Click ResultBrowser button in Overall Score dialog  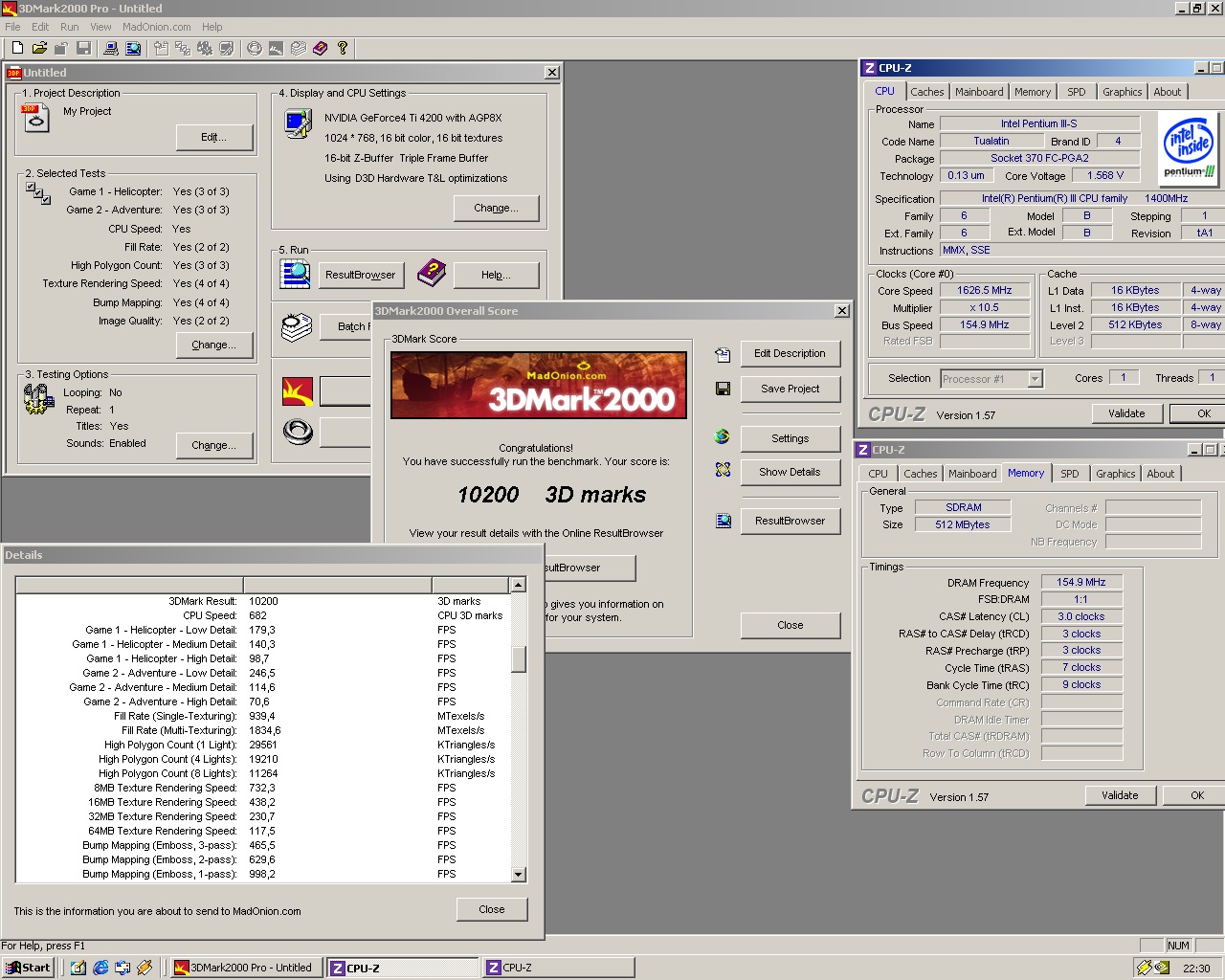(790, 521)
